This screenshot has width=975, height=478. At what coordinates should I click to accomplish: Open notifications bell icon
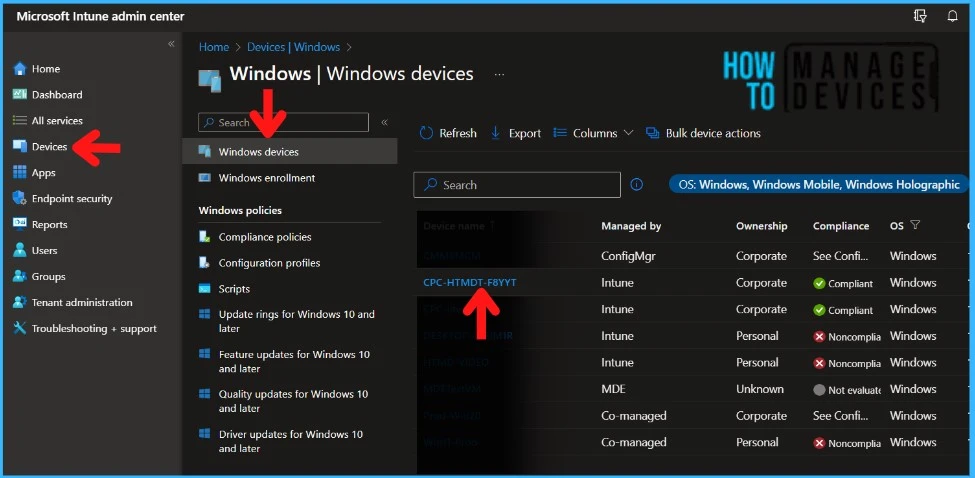pos(952,16)
